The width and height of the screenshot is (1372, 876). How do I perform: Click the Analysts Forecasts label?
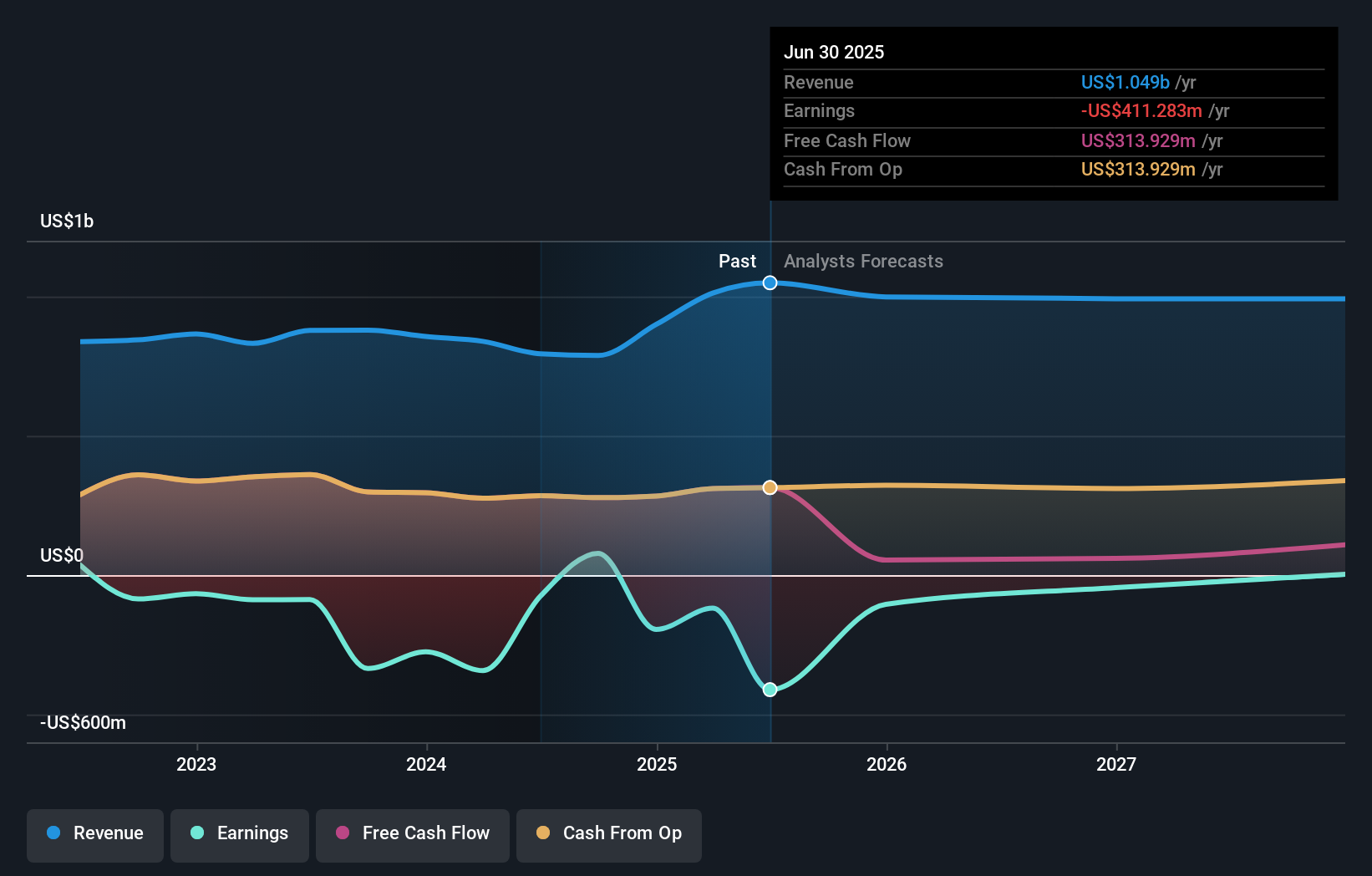[863, 261]
